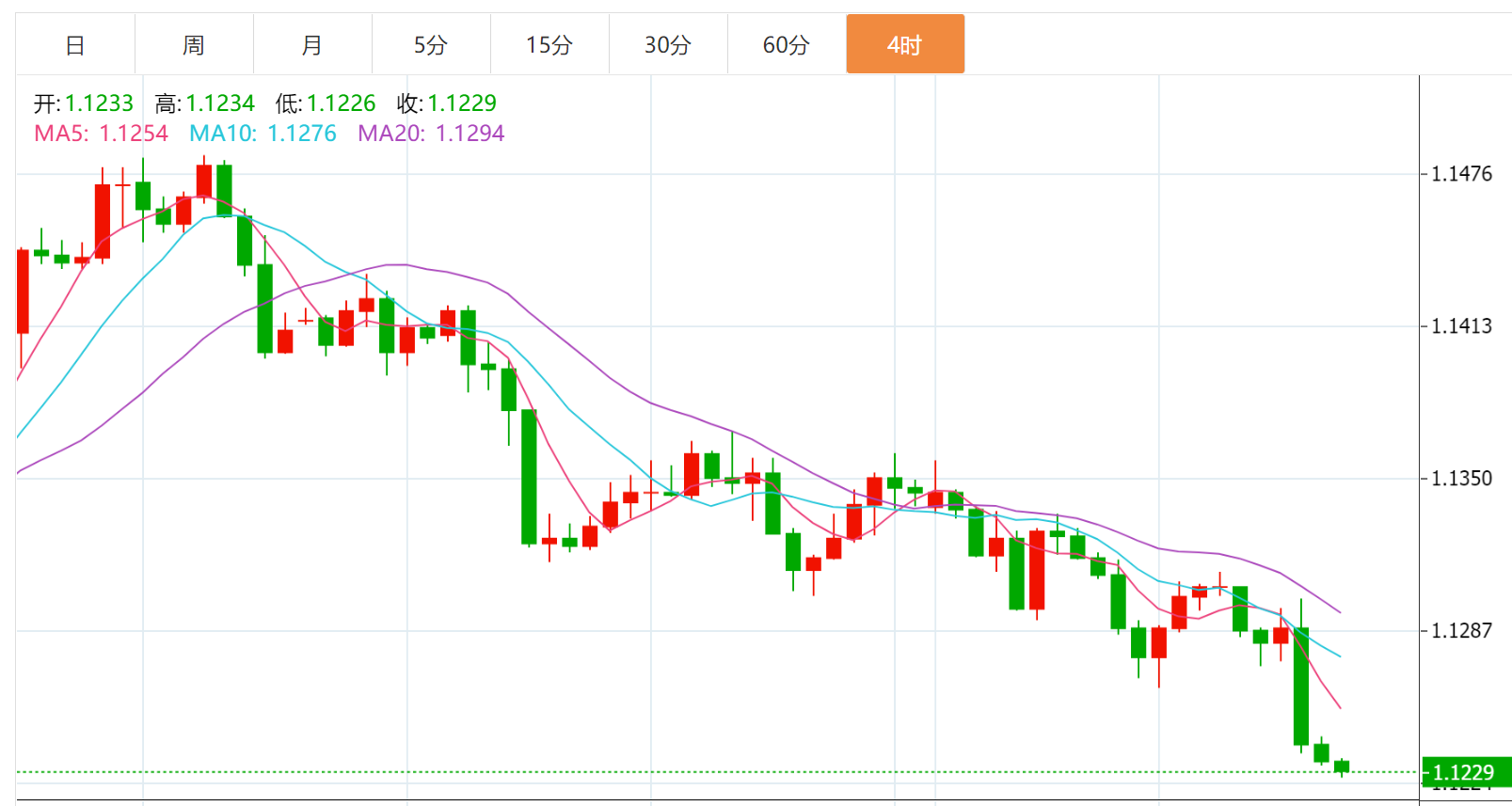This screenshot has height=806, width=1512.
Task: Click the pink MA5 legend label
Action: (x=102, y=134)
